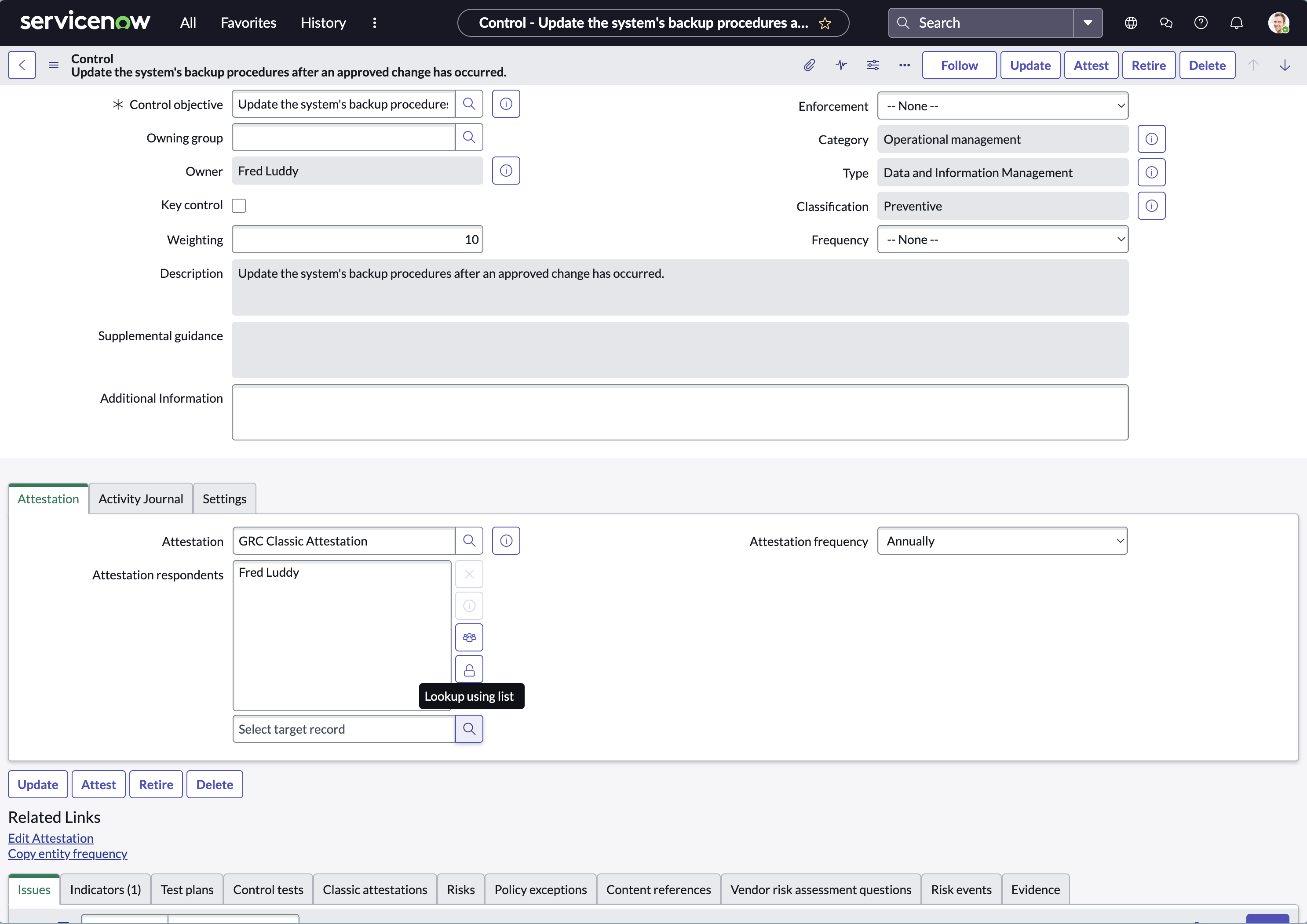Click the Follow button
The image size is (1307, 924).
pyautogui.click(x=959, y=65)
